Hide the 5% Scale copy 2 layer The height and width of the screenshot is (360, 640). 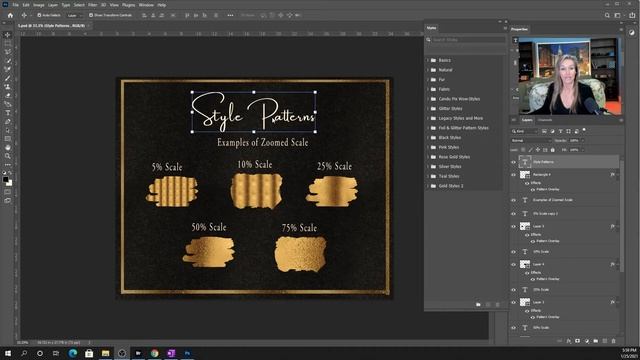pyautogui.click(x=513, y=213)
